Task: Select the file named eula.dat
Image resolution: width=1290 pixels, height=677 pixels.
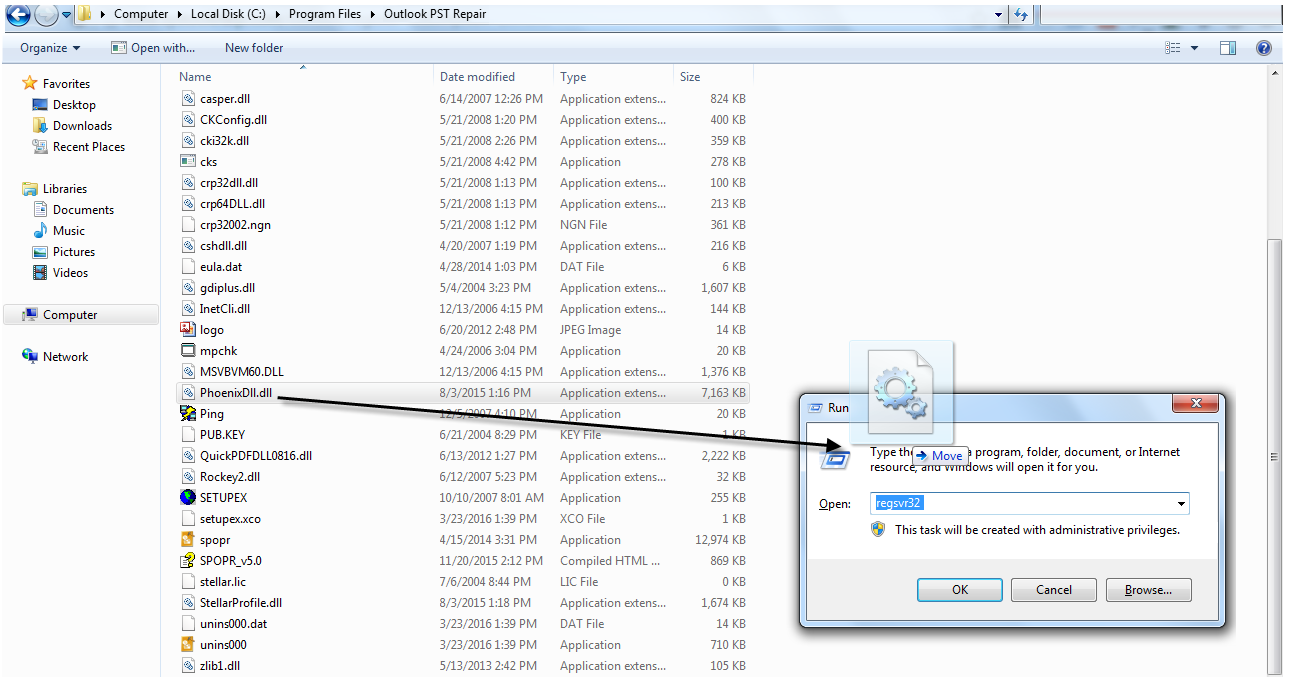Action: [221, 267]
